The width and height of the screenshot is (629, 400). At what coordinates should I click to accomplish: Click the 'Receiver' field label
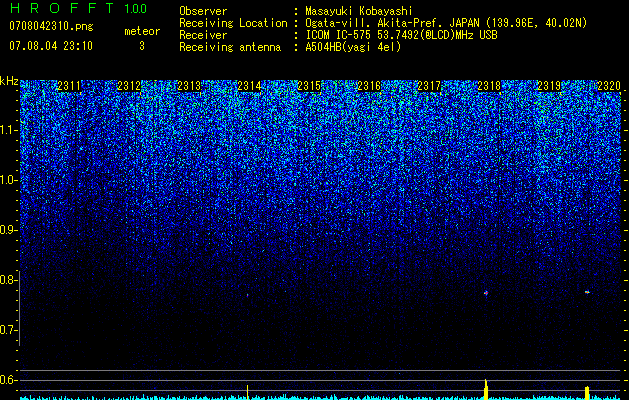pos(203,35)
